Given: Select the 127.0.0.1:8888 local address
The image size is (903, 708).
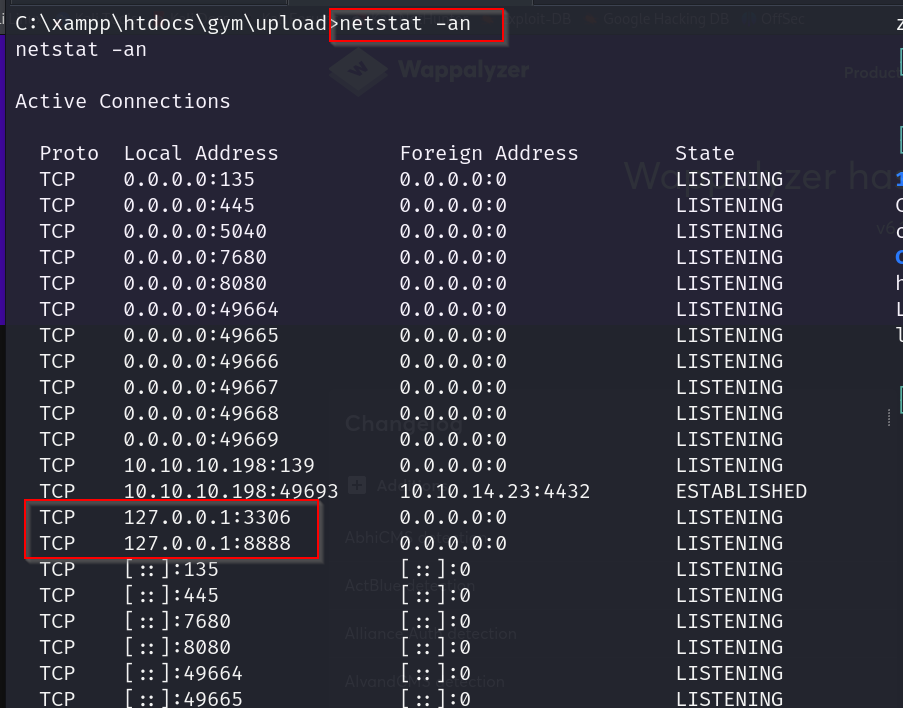Looking at the screenshot, I should pyautogui.click(x=207, y=543).
